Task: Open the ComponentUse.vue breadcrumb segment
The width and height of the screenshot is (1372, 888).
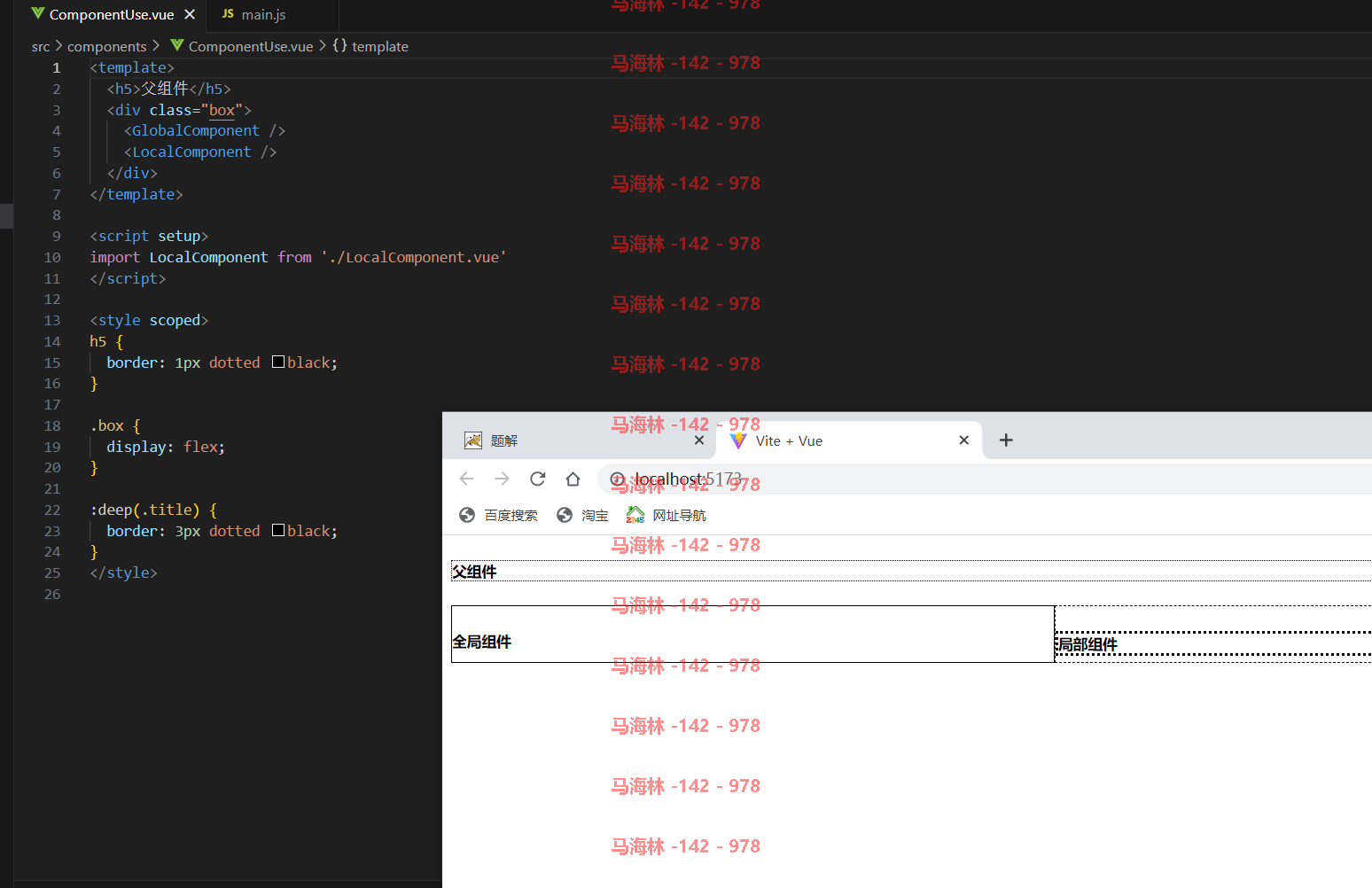Action: [251, 46]
